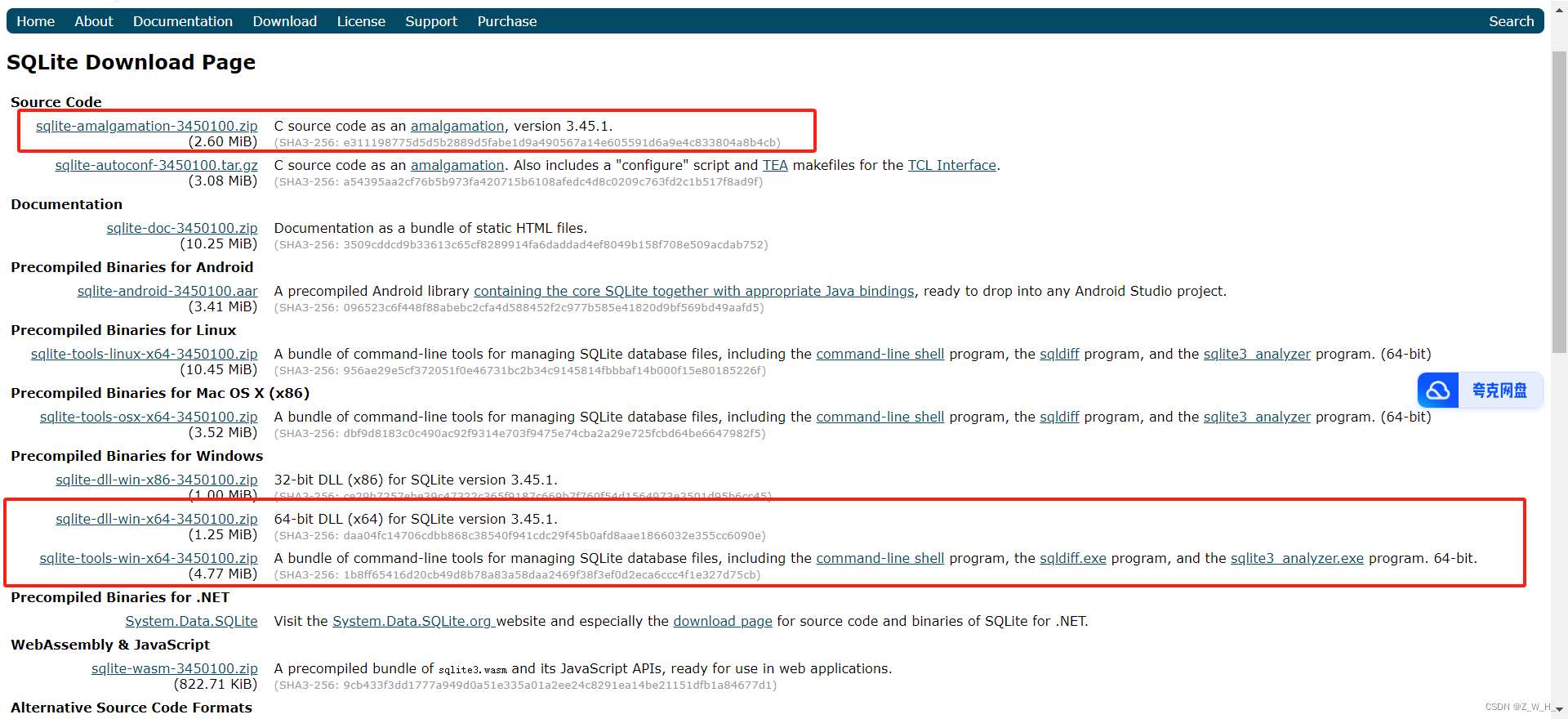Screen dimensions: 1568x719
Task: Open the sqldiff.exe link
Action: point(1073,558)
